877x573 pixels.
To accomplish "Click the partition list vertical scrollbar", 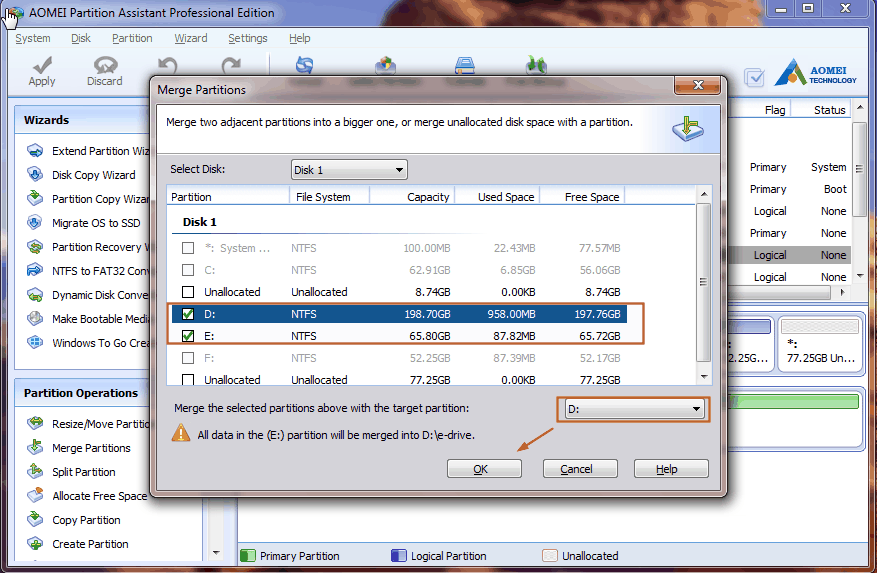I will click(704, 283).
